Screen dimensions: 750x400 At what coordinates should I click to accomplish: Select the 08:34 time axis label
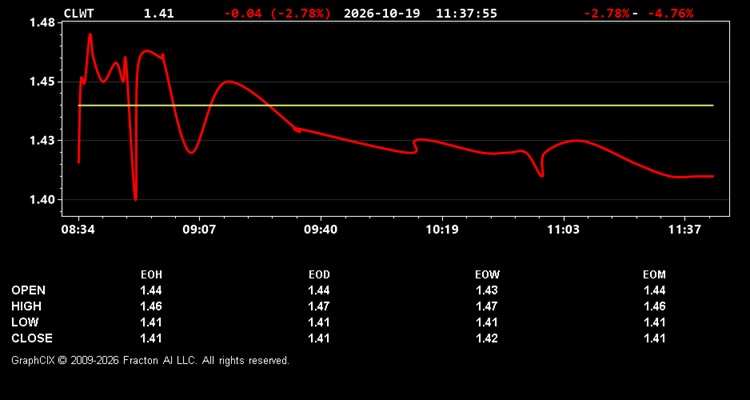[x=78, y=230]
